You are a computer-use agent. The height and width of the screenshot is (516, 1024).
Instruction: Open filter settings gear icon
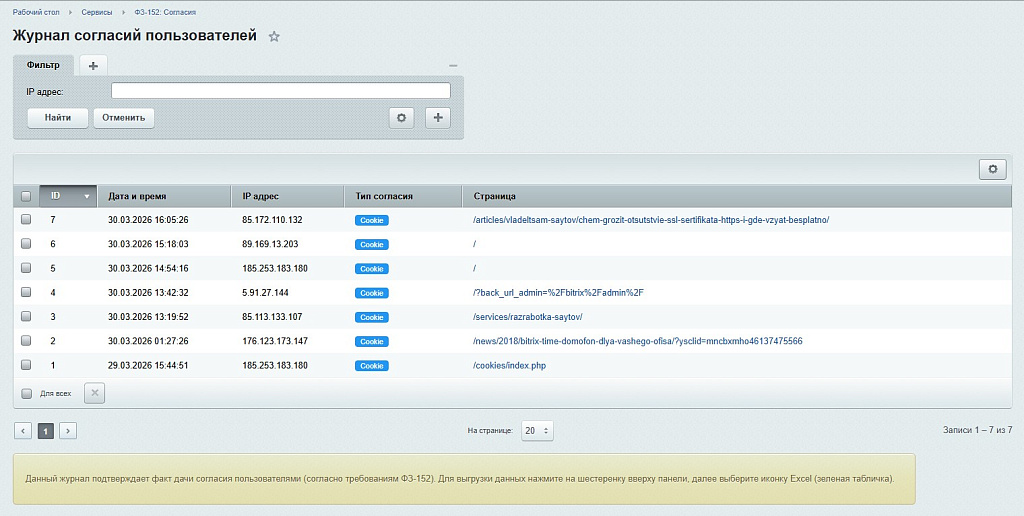coord(402,118)
